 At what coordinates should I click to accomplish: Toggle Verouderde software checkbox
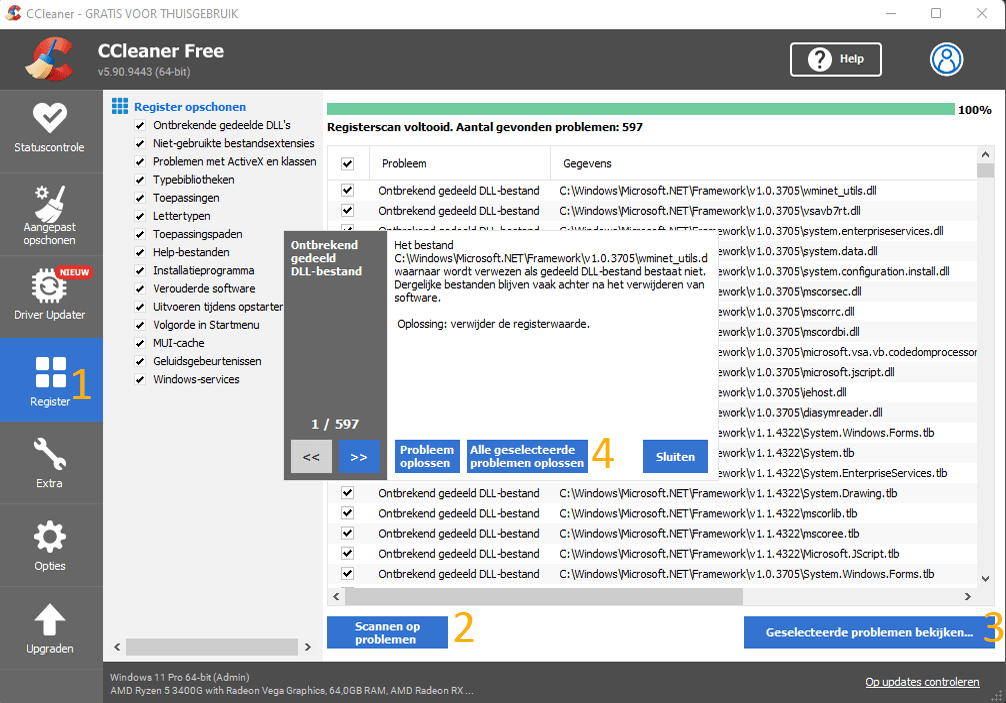(x=140, y=289)
